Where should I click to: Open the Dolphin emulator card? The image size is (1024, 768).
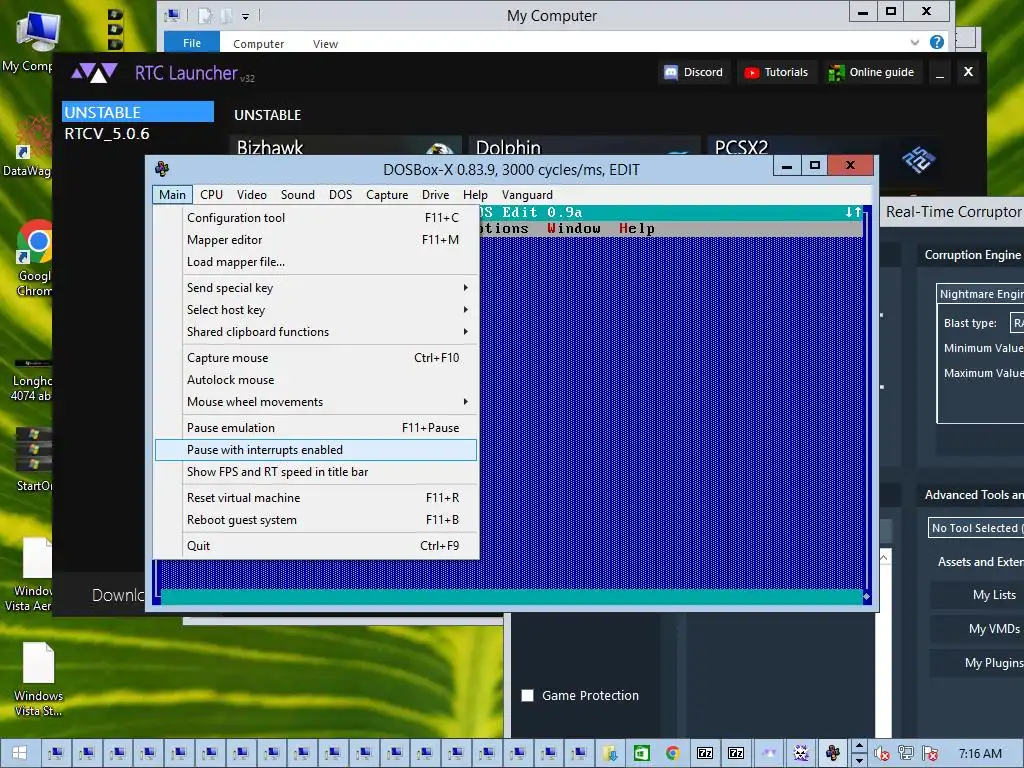coord(584,146)
